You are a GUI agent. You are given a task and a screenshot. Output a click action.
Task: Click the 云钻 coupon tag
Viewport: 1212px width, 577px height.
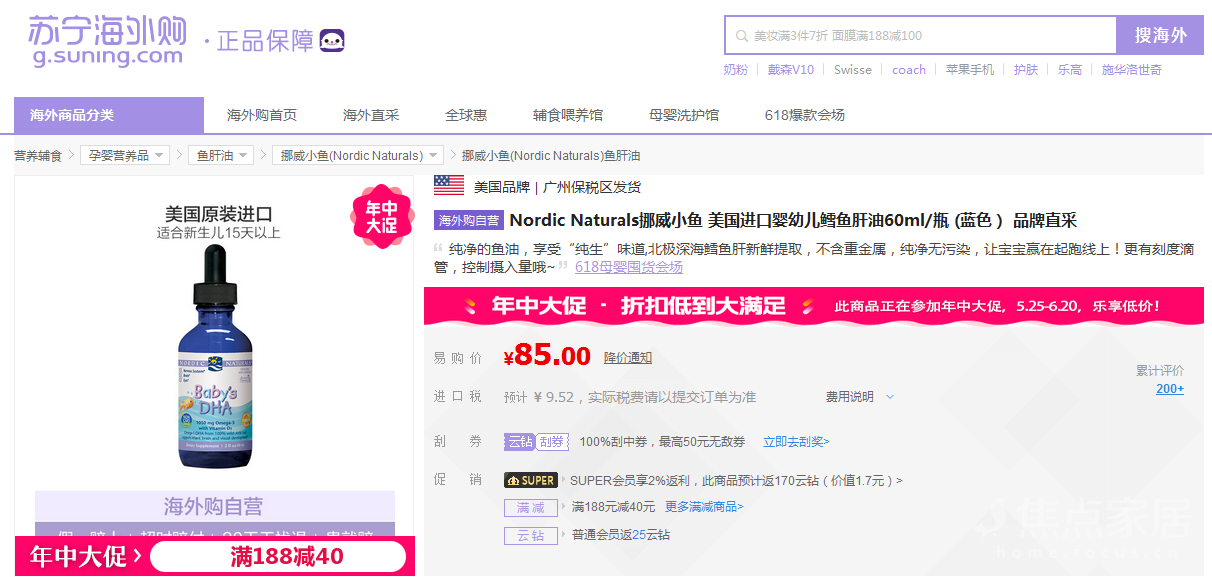pos(519,442)
